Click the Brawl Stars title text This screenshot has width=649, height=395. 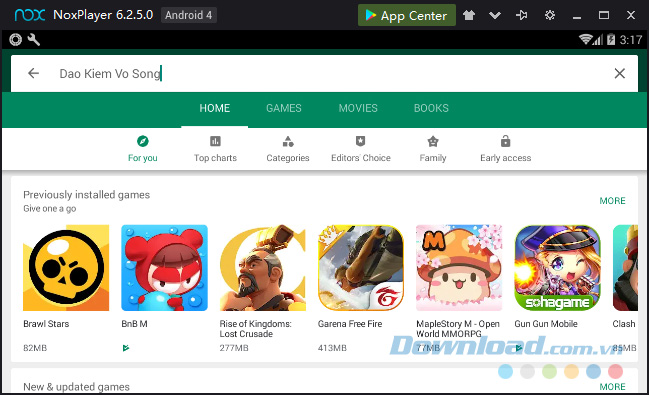[46, 324]
